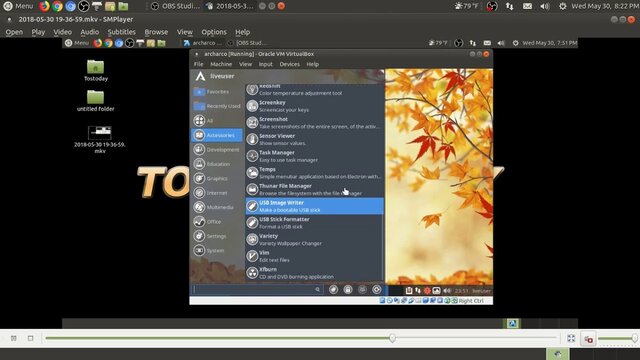640x360 pixels.
Task: Select the System category
Action: pos(217,251)
